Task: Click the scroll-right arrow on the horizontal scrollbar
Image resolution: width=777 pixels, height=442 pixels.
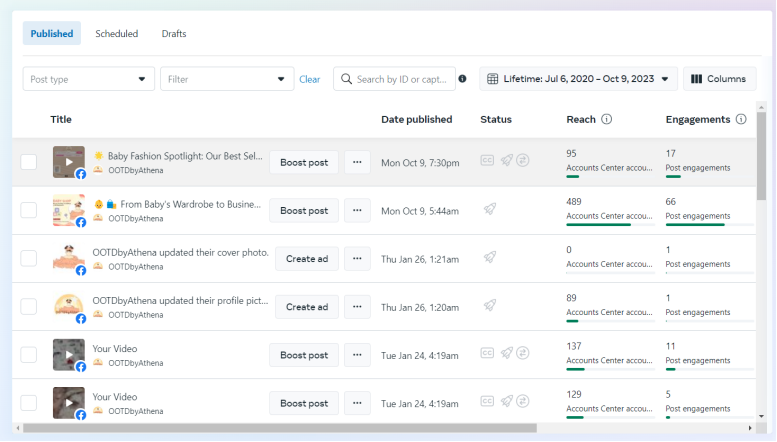Action: point(750,428)
